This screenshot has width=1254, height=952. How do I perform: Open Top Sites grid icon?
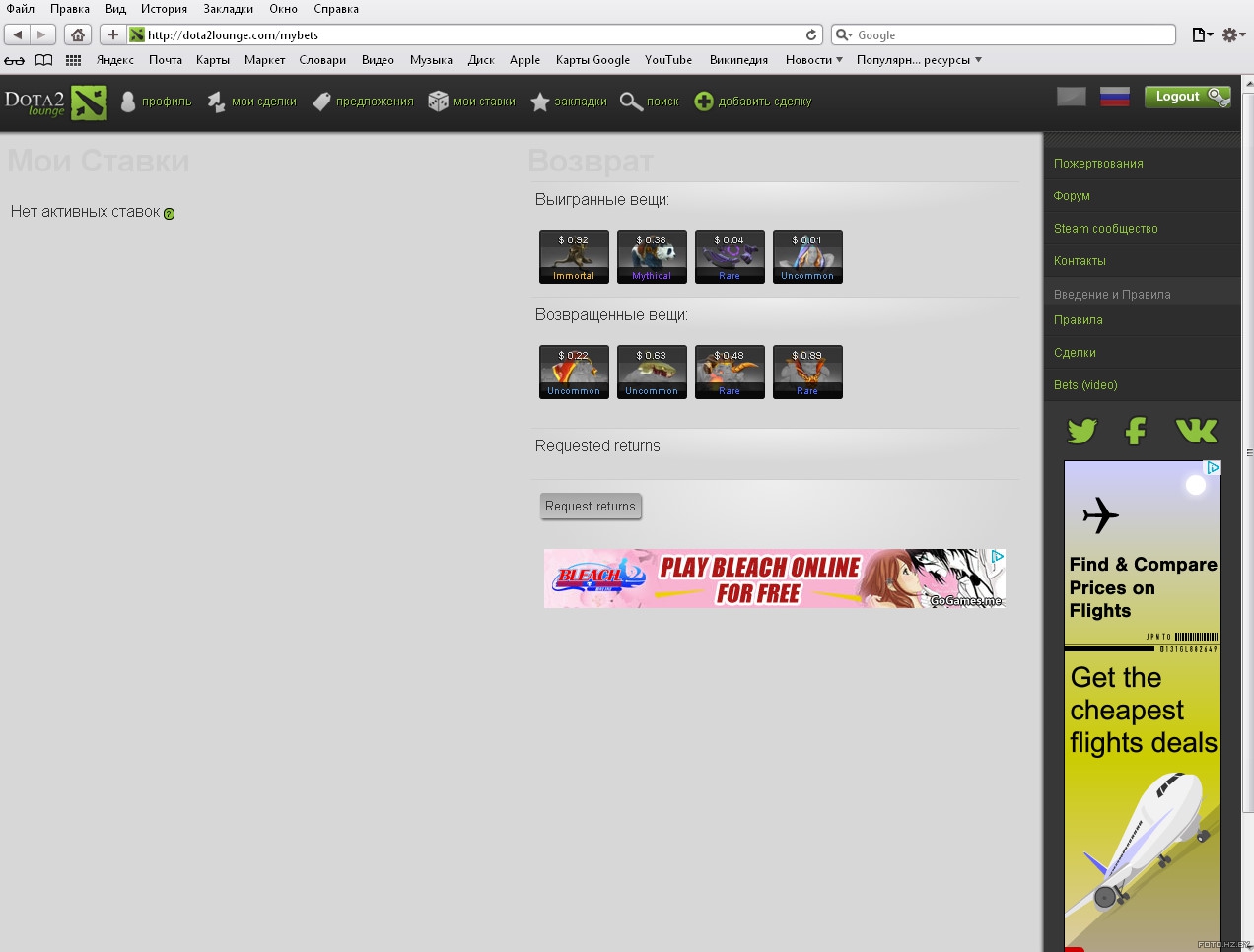click(73, 60)
